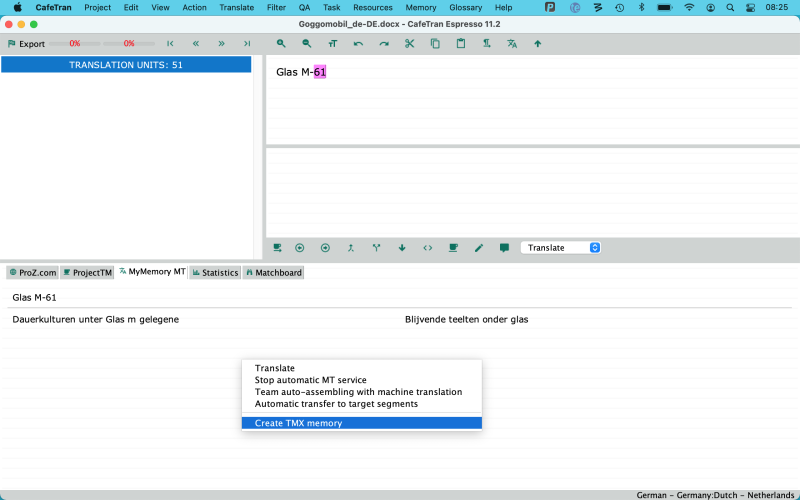Screen dimensions: 800x500
Task: Go back with the double-left chevron icon
Action: 196,44
